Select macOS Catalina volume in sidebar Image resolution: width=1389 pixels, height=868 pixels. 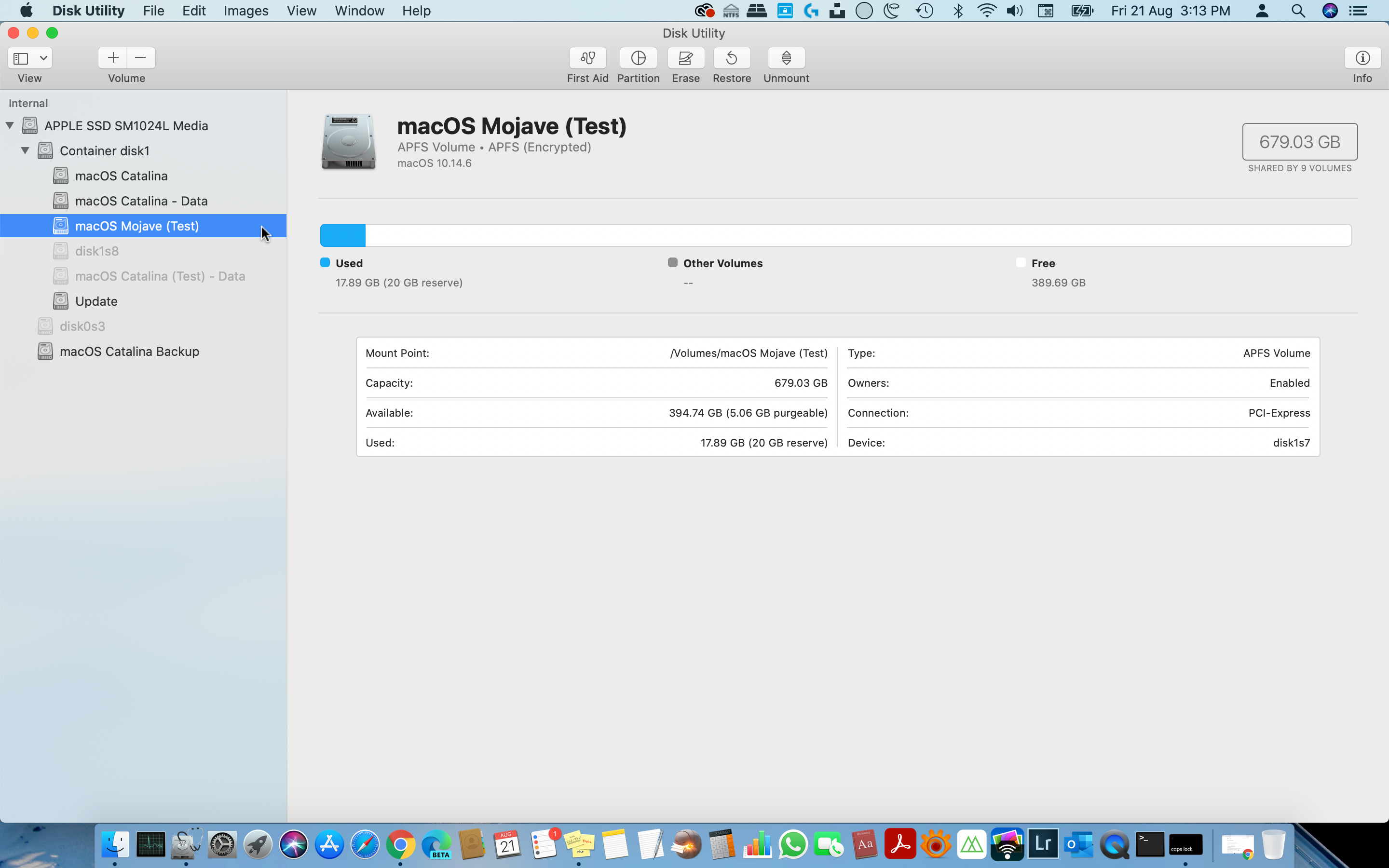click(121, 175)
